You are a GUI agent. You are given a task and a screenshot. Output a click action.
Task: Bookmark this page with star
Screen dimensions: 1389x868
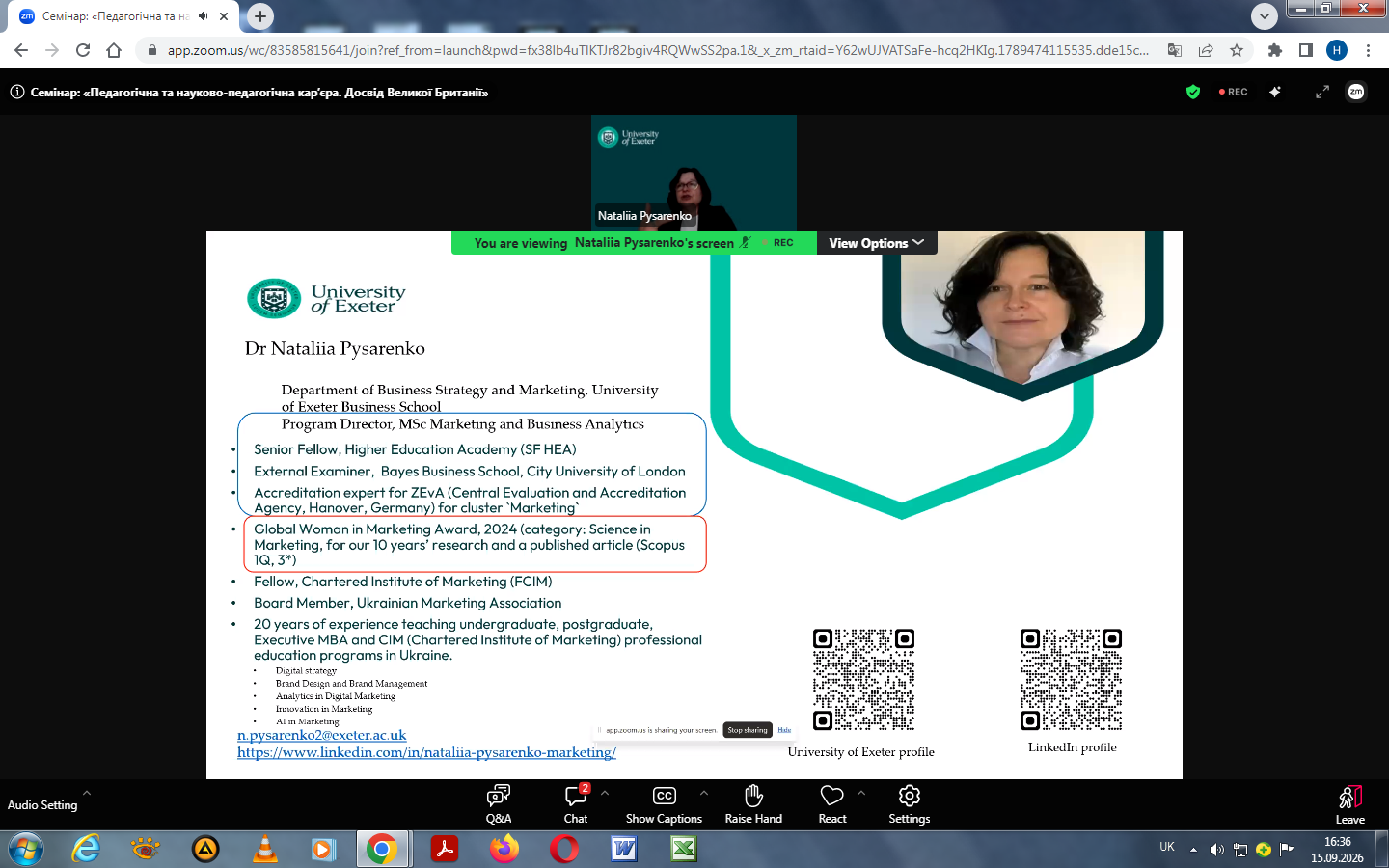(1237, 50)
